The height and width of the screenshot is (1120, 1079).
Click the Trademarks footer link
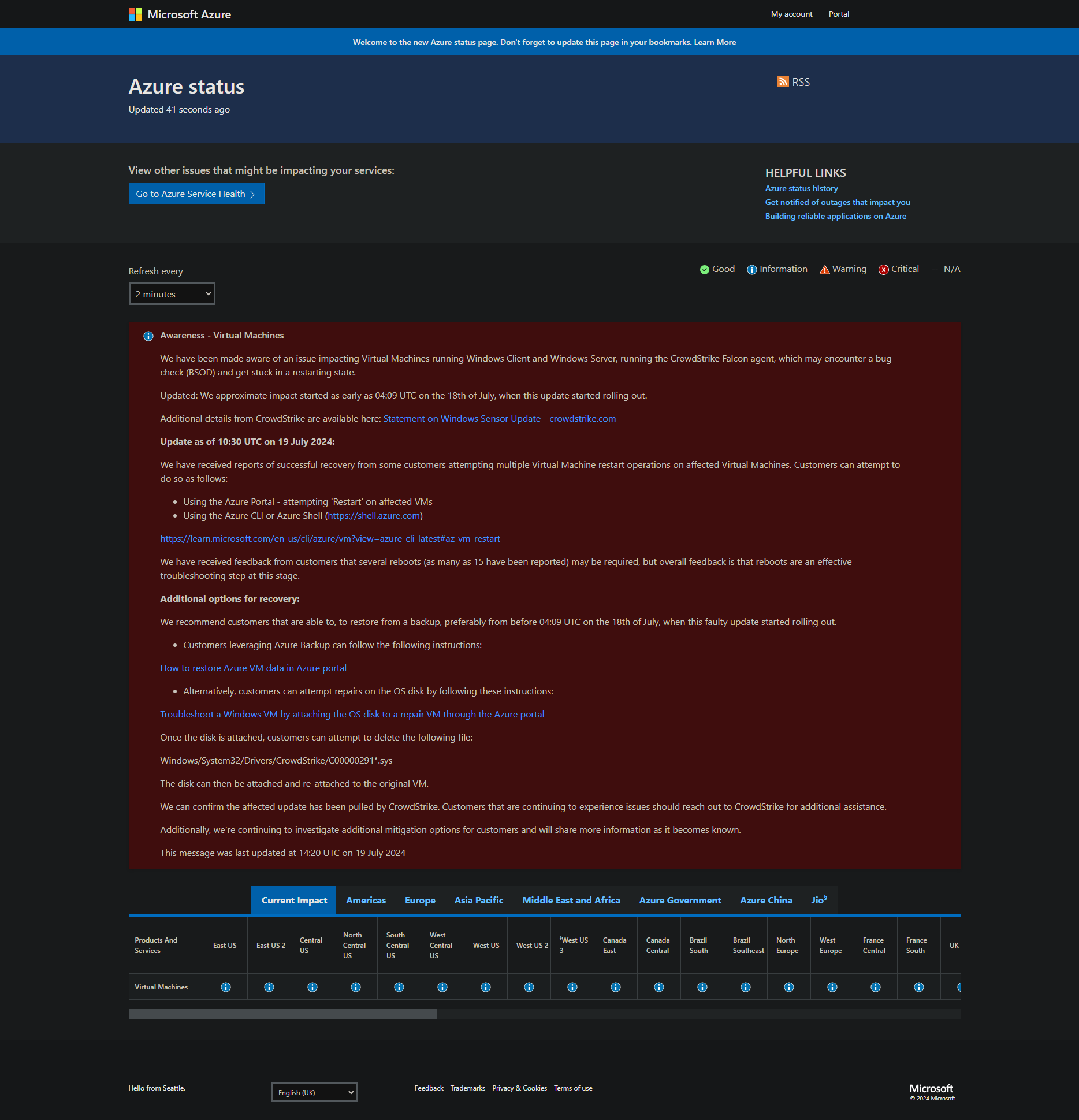(x=468, y=1088)
